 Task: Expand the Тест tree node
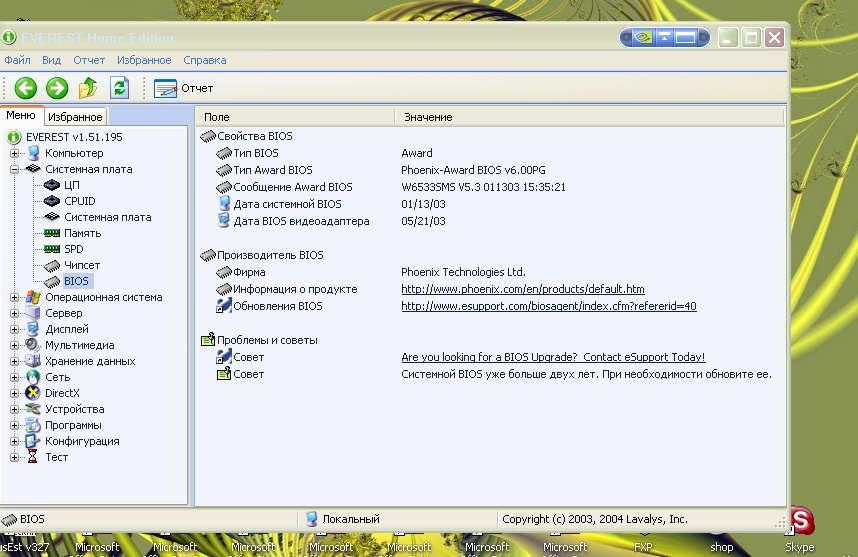pos(15,457)
